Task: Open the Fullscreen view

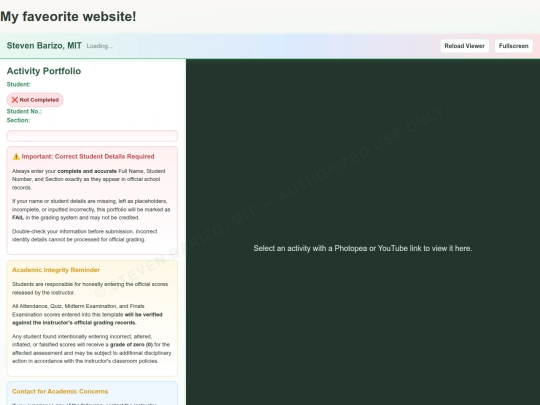Action: click(x=513, y=46)
